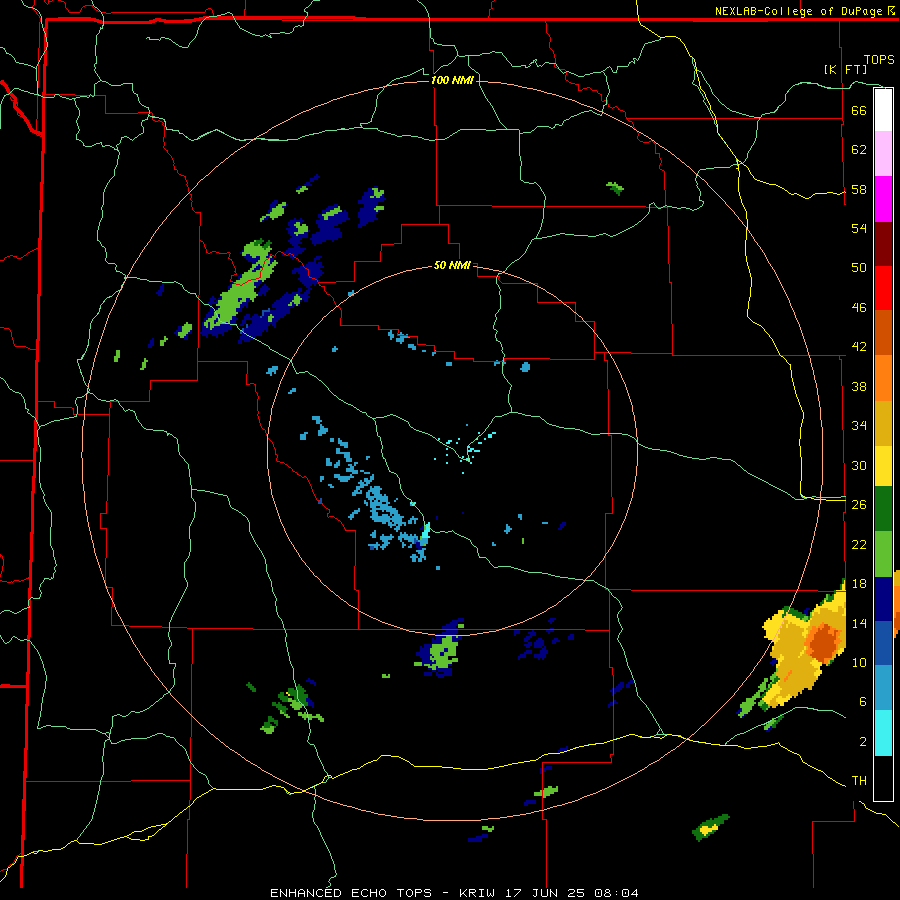Viewport: 900px width, 900px height.
Task: Click the '50 NMI' range ring label
Action: [452, 265]
